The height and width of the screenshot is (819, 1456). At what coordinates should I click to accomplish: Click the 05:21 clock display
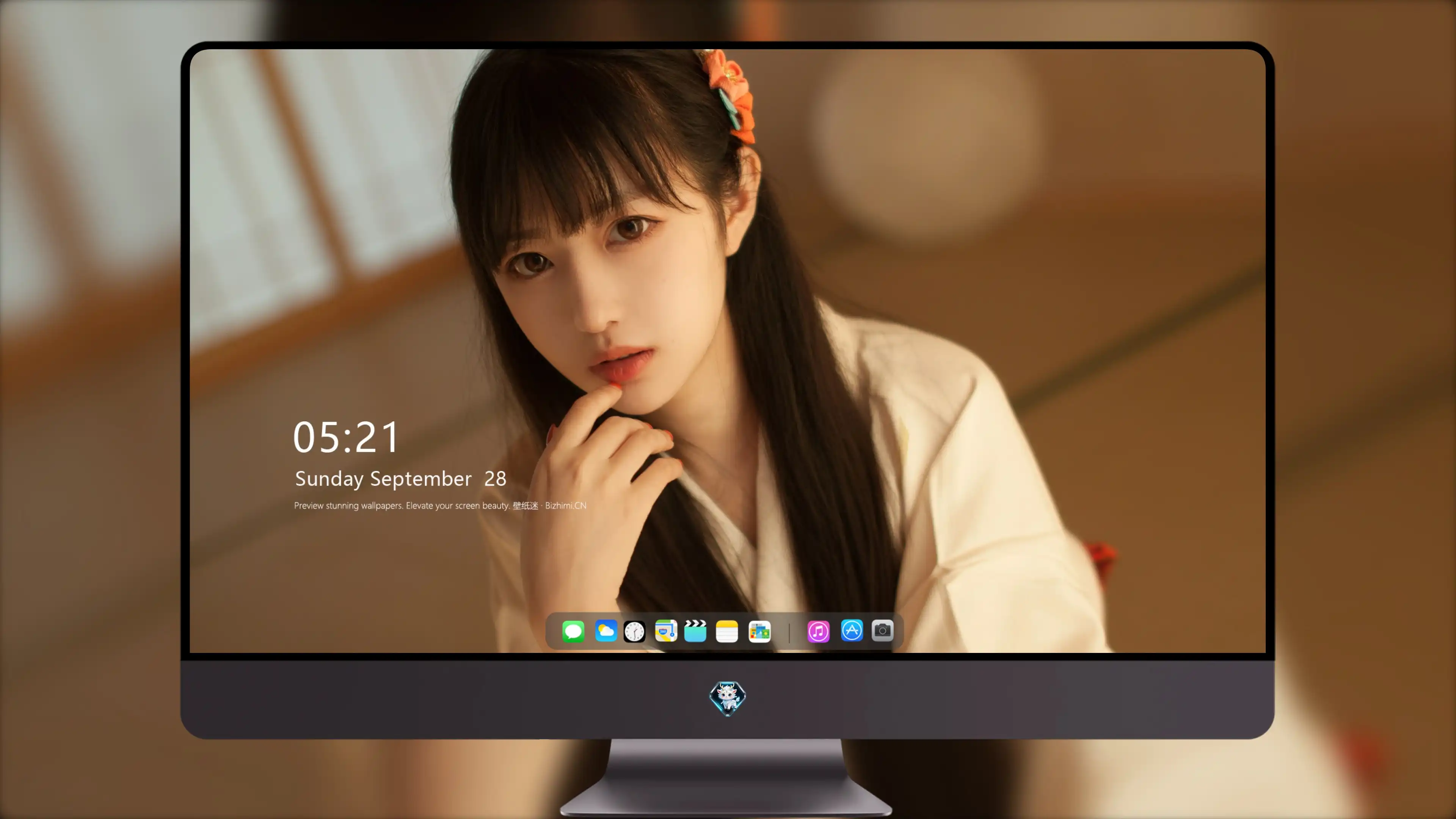pyautogui.click(x=346, y=437)
